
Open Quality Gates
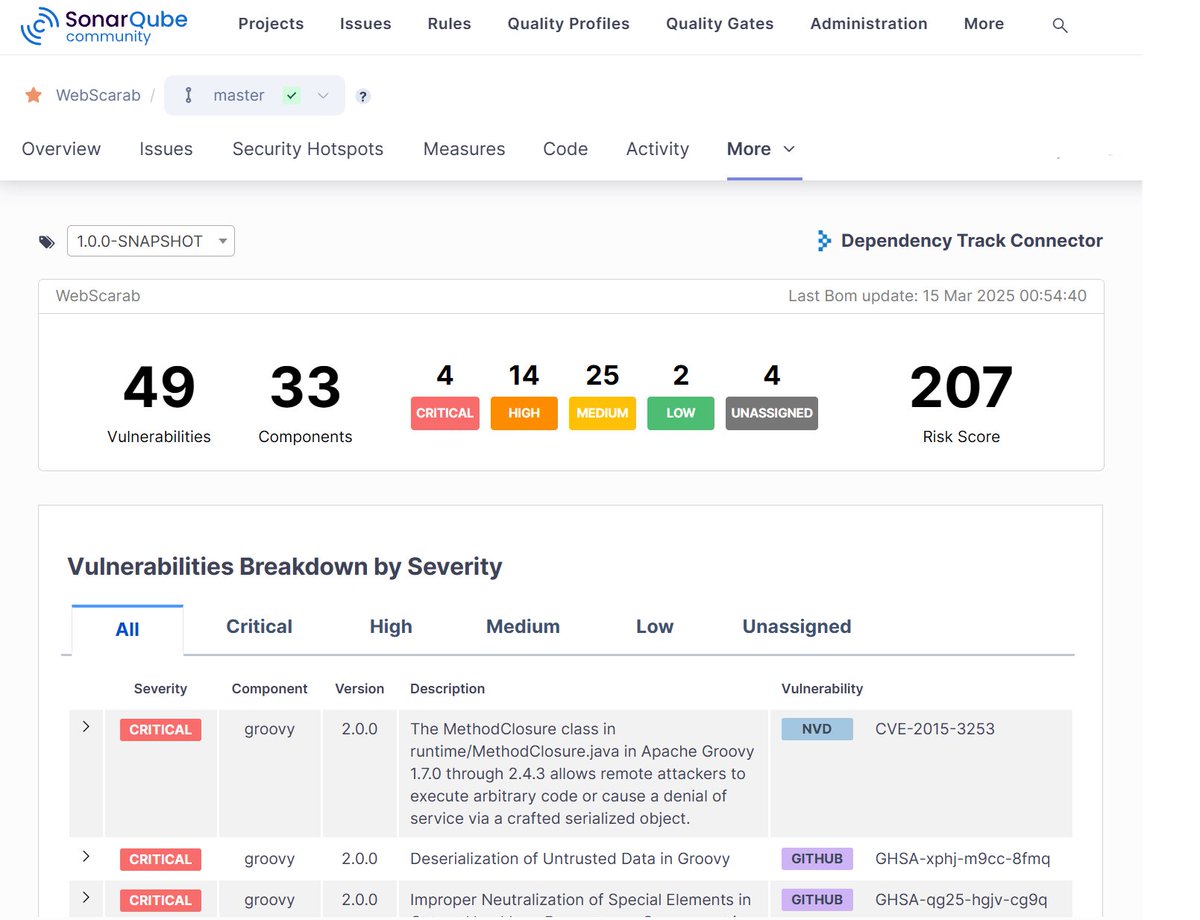coord(720,24)
